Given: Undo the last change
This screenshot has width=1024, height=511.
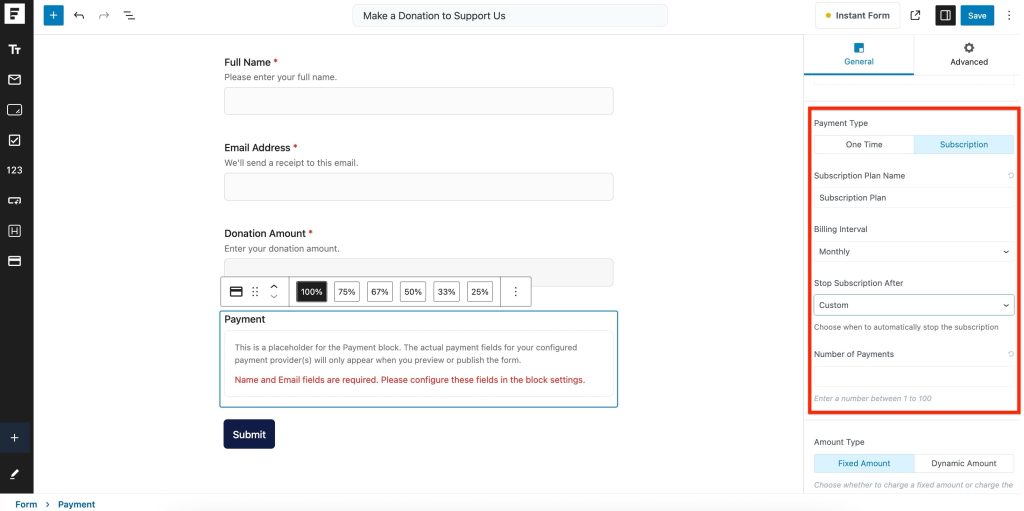Looking at the screenshot, I should (79, 16).
